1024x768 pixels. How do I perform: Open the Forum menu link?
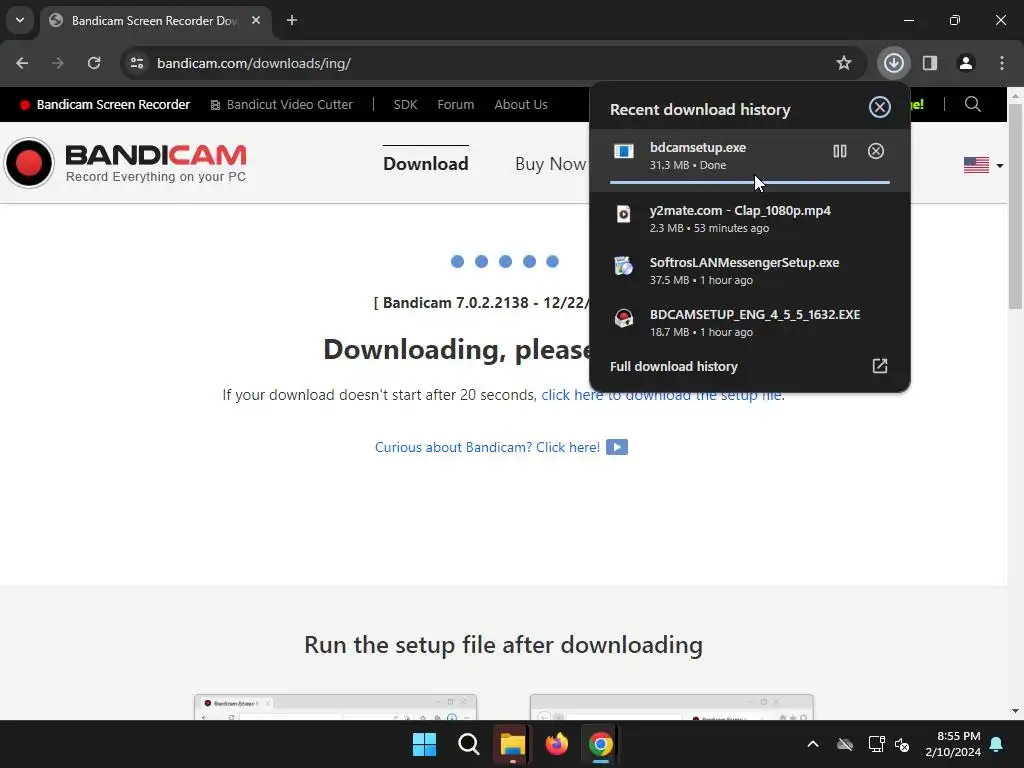pos(455,104)
